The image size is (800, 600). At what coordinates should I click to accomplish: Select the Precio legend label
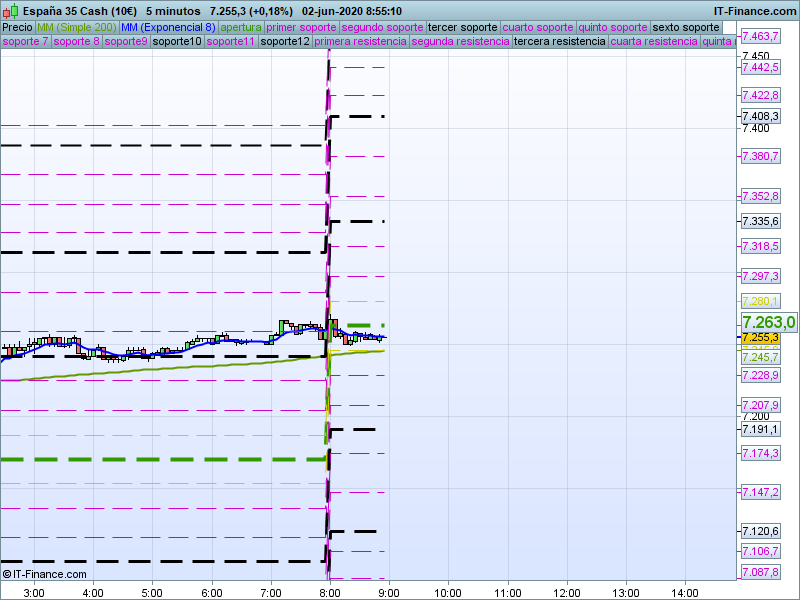17,27
